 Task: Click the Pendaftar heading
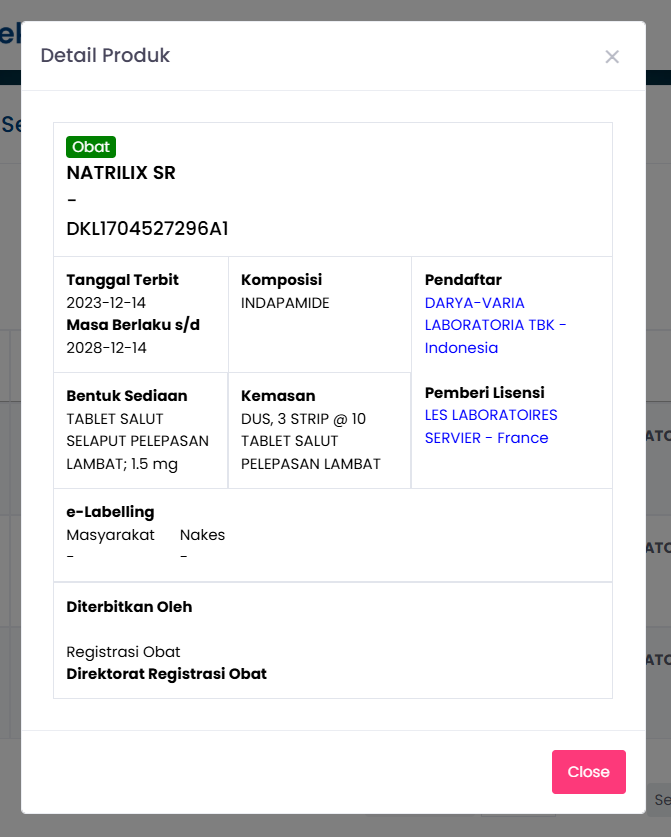(463, 280)
